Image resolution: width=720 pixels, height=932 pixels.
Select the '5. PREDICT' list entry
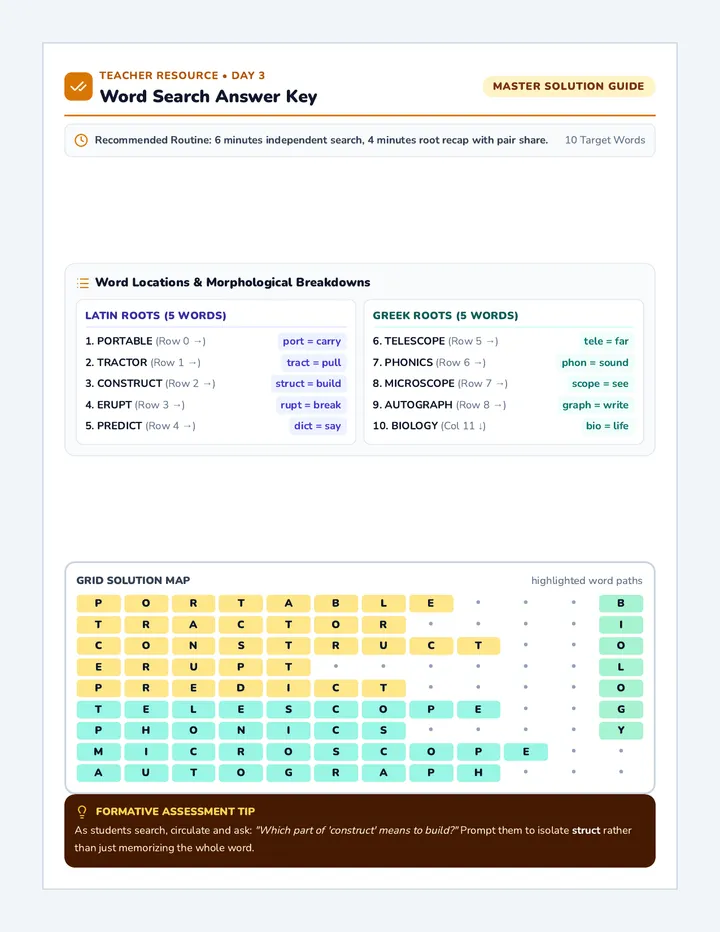click(x=140, y=426)
